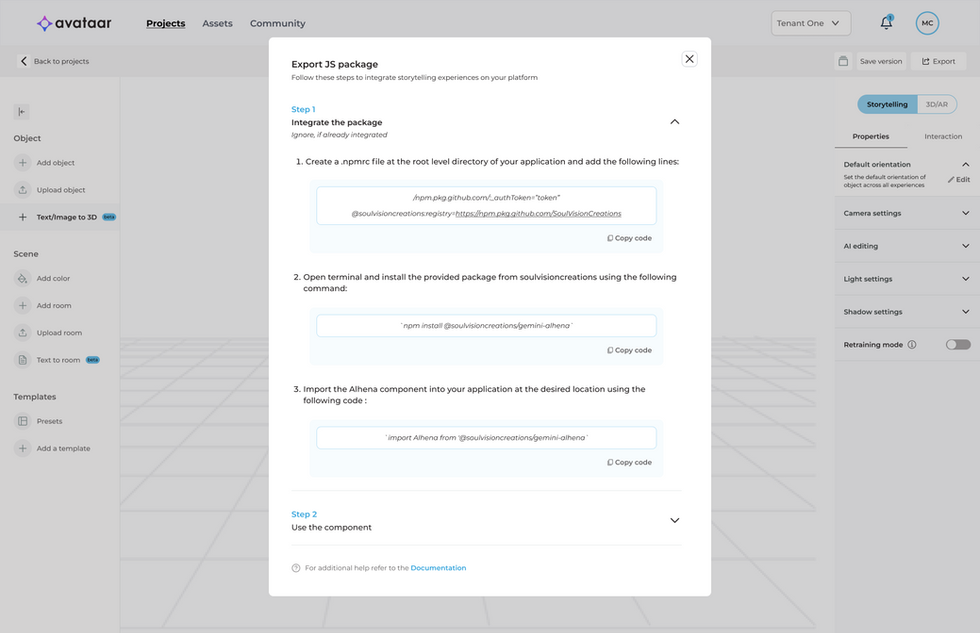The height and width of the screenshot is (633, 980).
Task: Click the notification bell icon
Action: pyautogui.click(x=886, y=23)
